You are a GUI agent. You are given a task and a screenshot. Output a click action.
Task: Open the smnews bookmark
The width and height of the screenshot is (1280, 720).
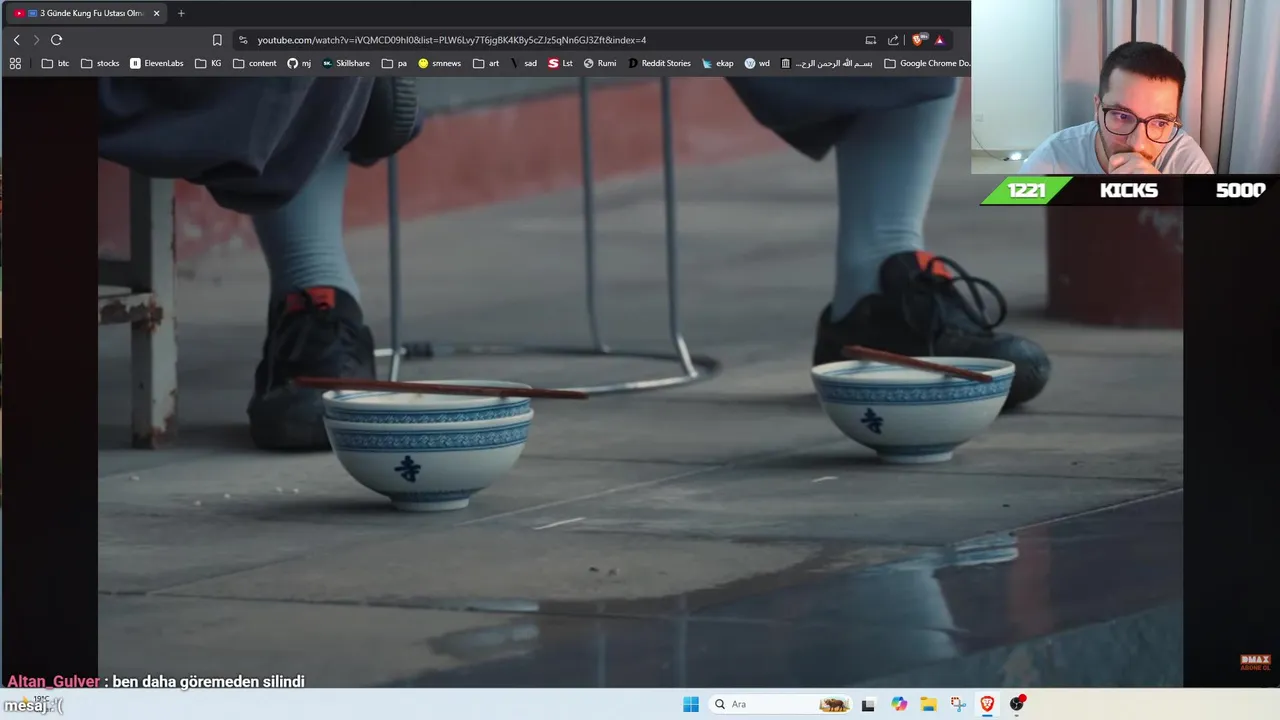pyautogui.click(x=440, y=63)
